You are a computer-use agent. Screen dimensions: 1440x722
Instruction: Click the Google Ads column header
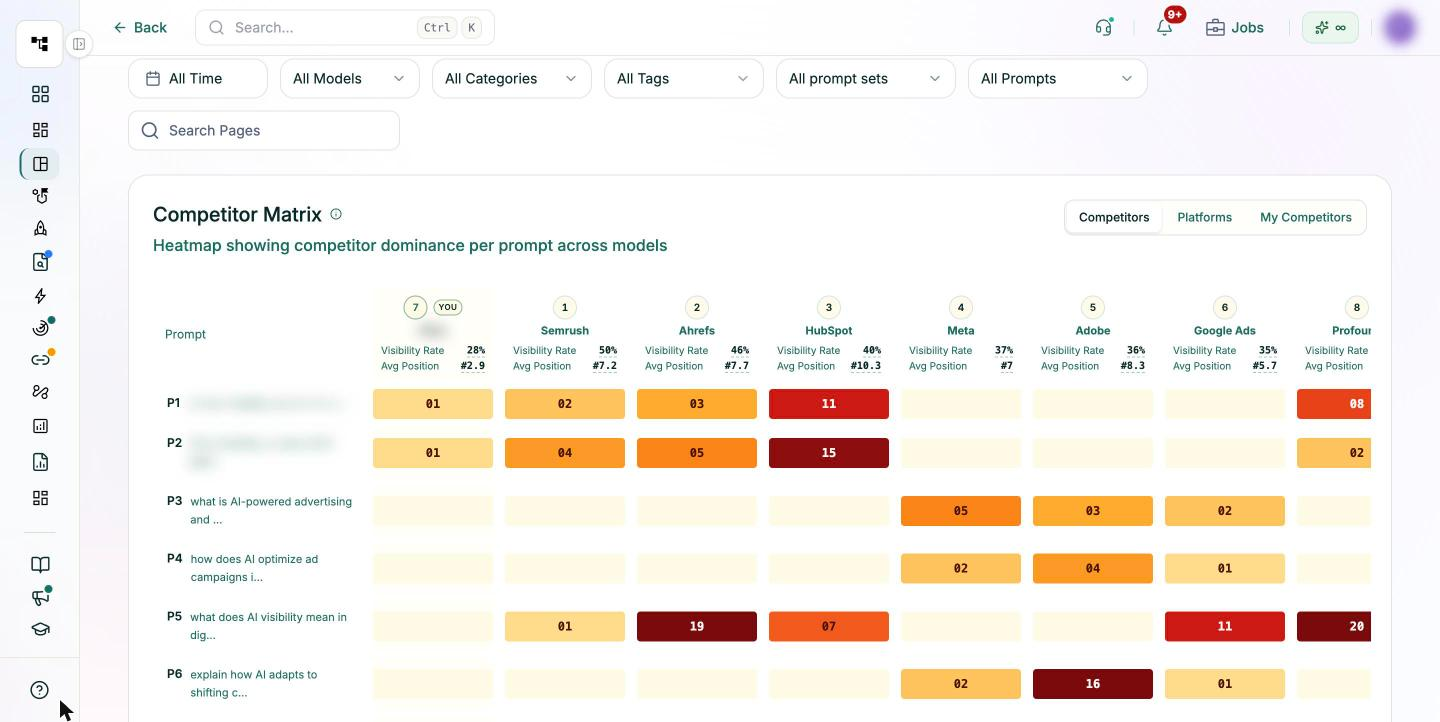tap(1225, 330)
